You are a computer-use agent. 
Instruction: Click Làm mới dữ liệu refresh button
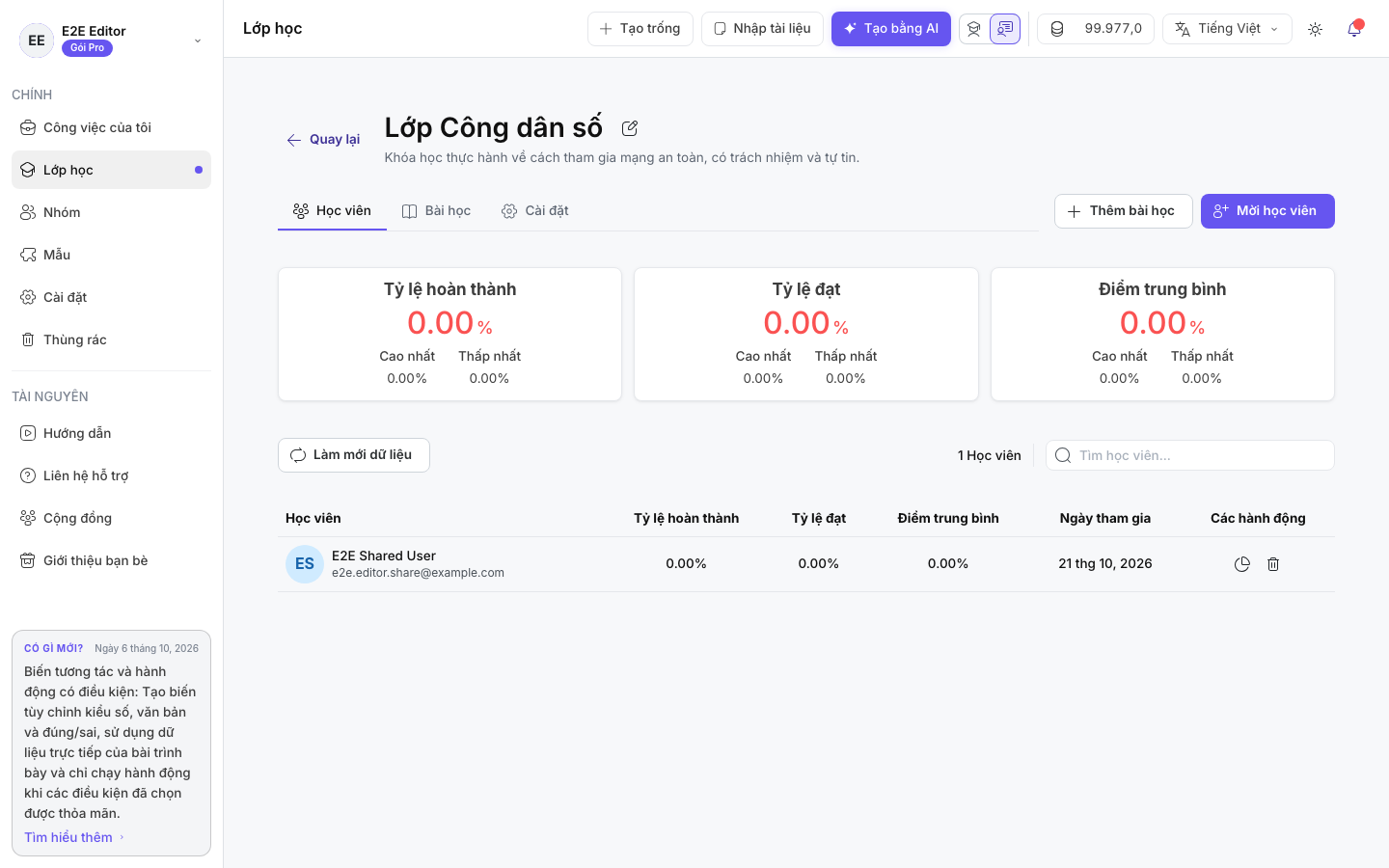pyautogui.click(x=354, y=455)
